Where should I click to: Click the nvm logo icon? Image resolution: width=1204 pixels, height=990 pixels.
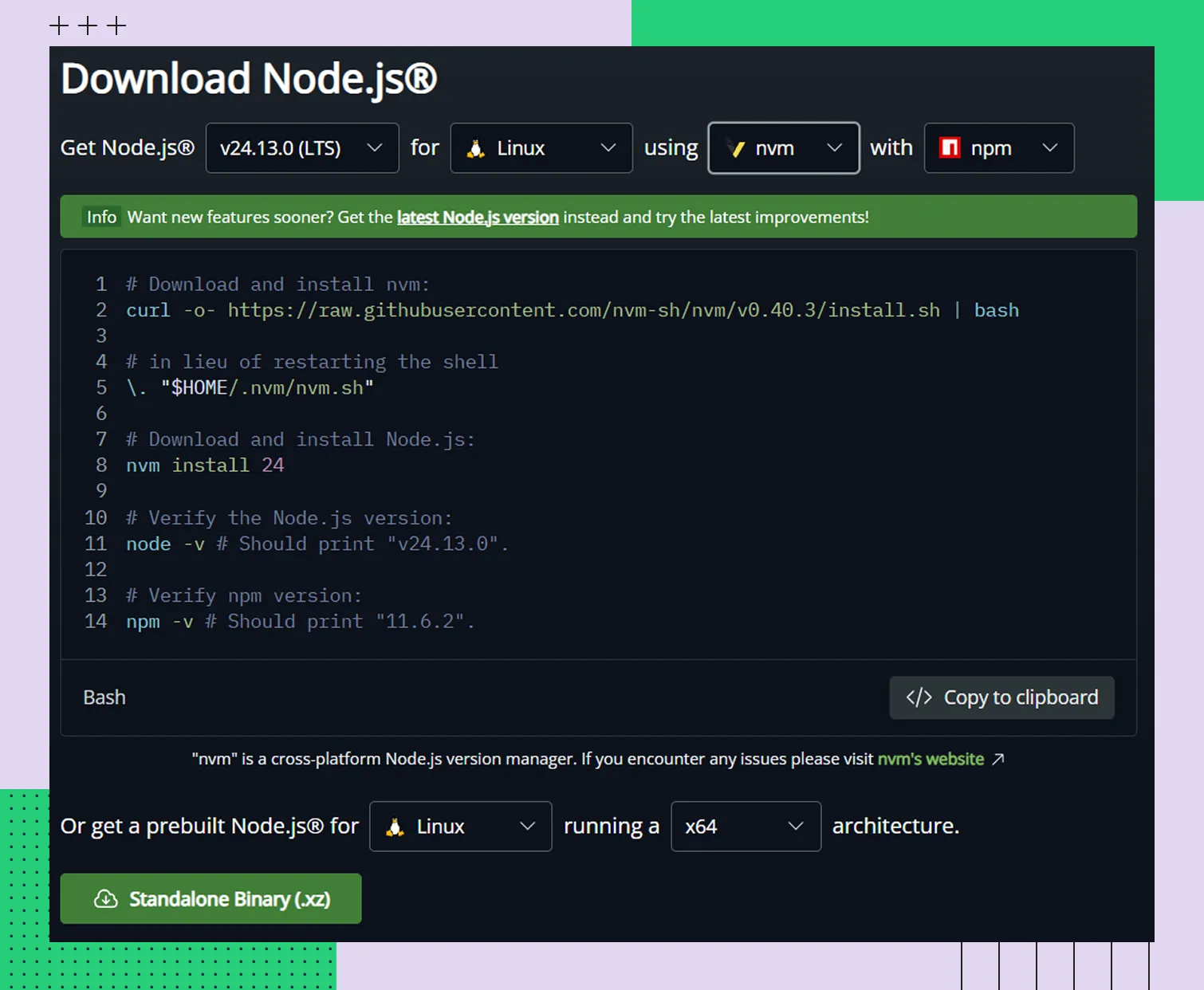pyautogui.click(x=736, y=148)
